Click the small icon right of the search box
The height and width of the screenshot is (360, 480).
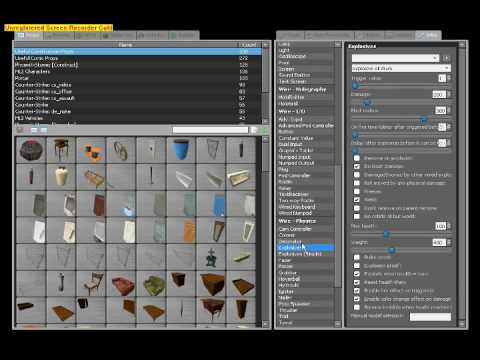254,130
